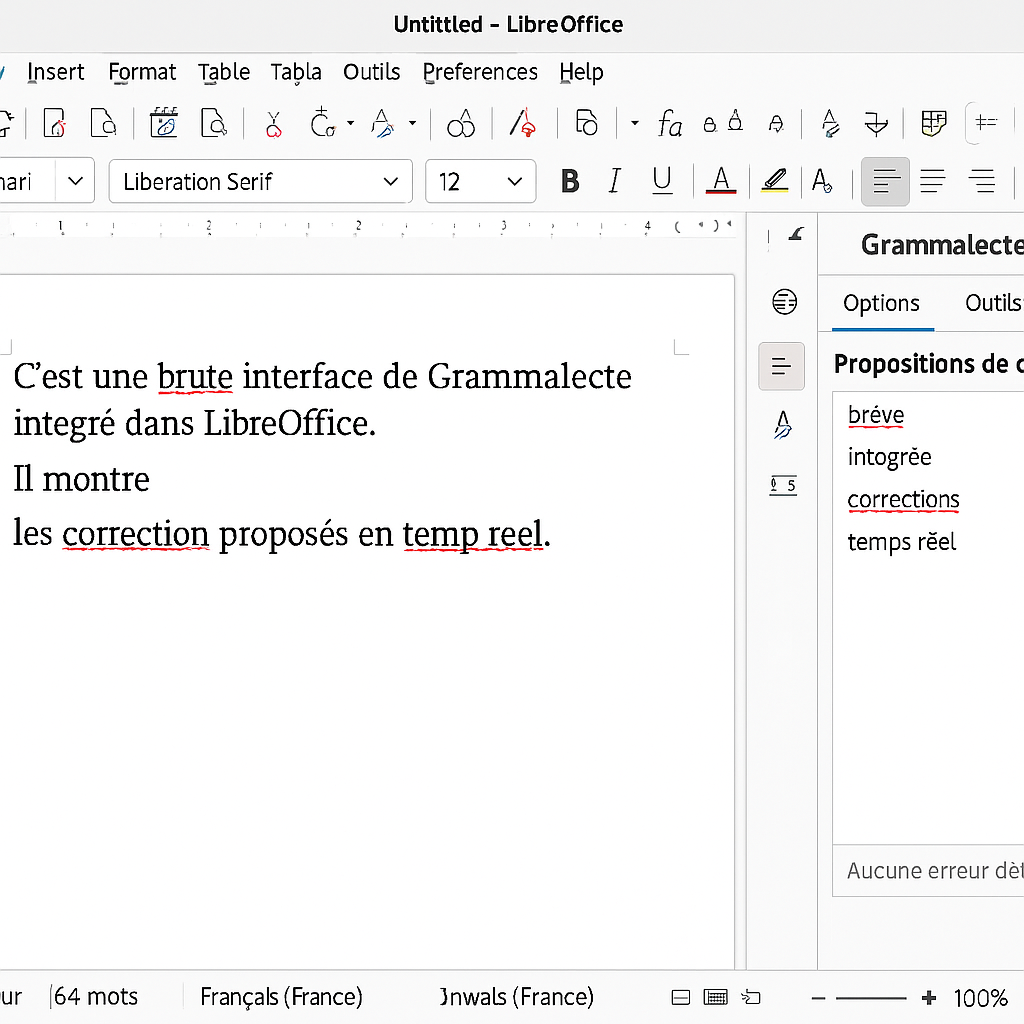Select suggestion 'temps rëel' in propositions list
Viewport: 1024px width, 1024px height.
pyautogui.click(x=901, y=542)
